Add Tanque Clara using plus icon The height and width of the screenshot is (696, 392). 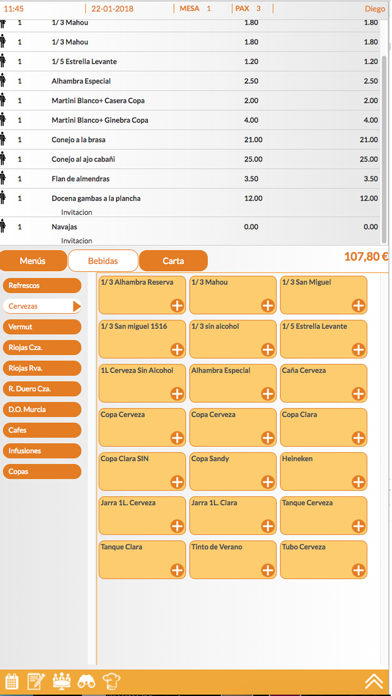177,570
